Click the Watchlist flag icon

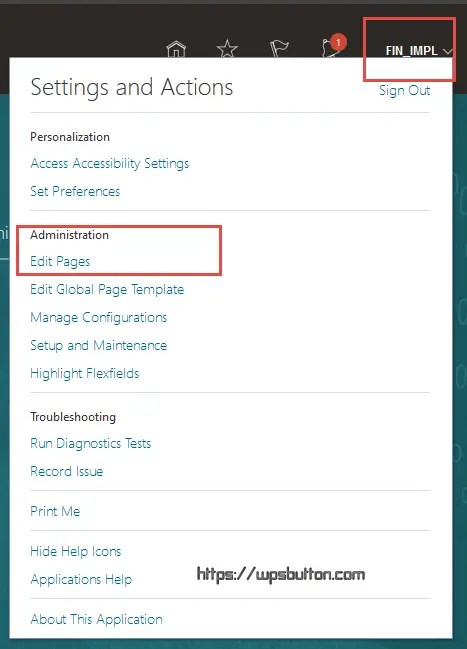280,49
